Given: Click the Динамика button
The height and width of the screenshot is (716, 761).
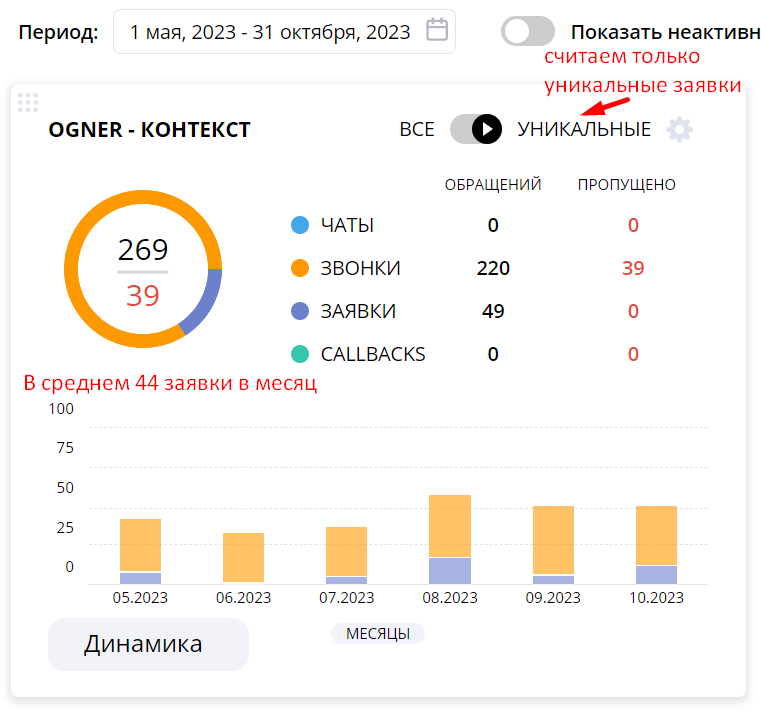Looking at the screenshot, I should click(x=149, y=644).
